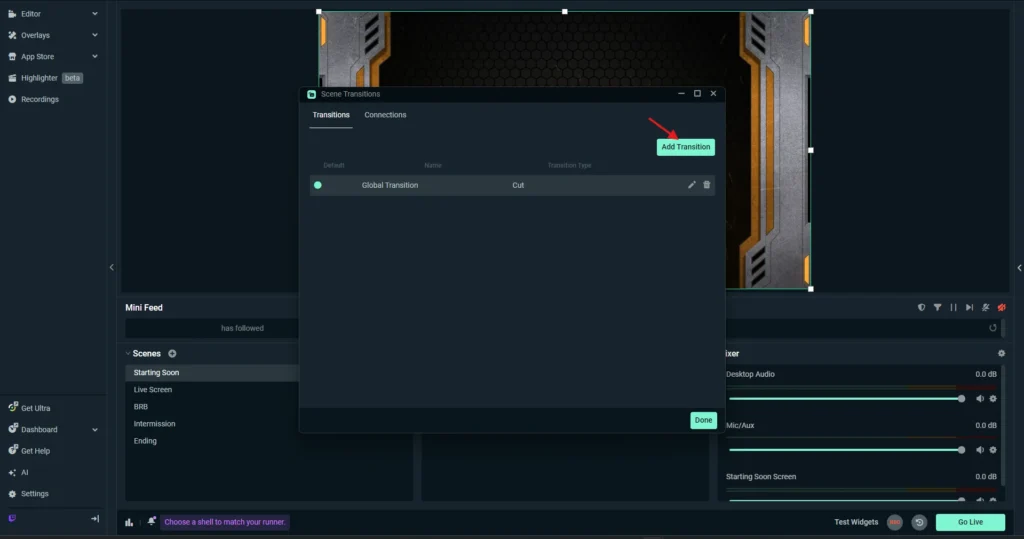Viewport: 1024px width, 539px height.
Task: Open the audio mixer settings gear
Action: pyautogui.click(x=1001, y=354)
